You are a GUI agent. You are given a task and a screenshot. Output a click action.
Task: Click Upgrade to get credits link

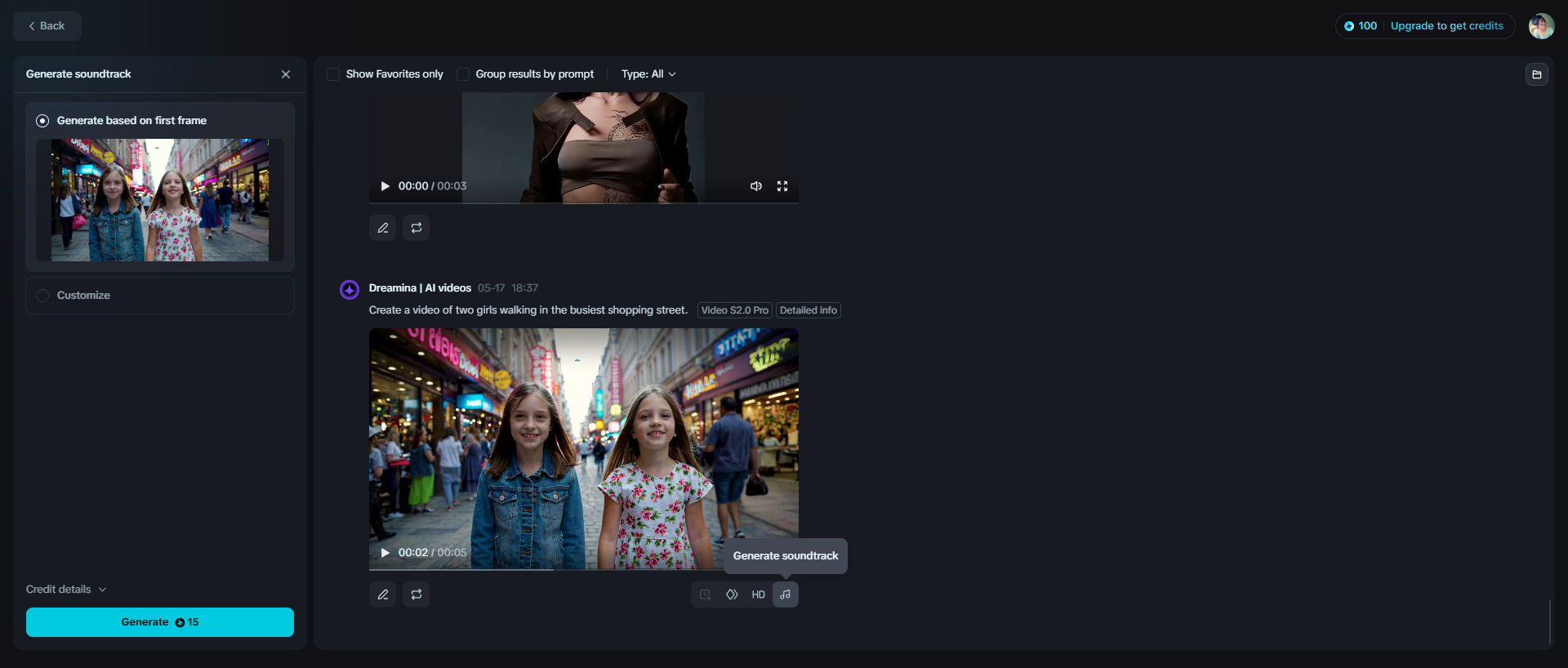click(1446, 26)
